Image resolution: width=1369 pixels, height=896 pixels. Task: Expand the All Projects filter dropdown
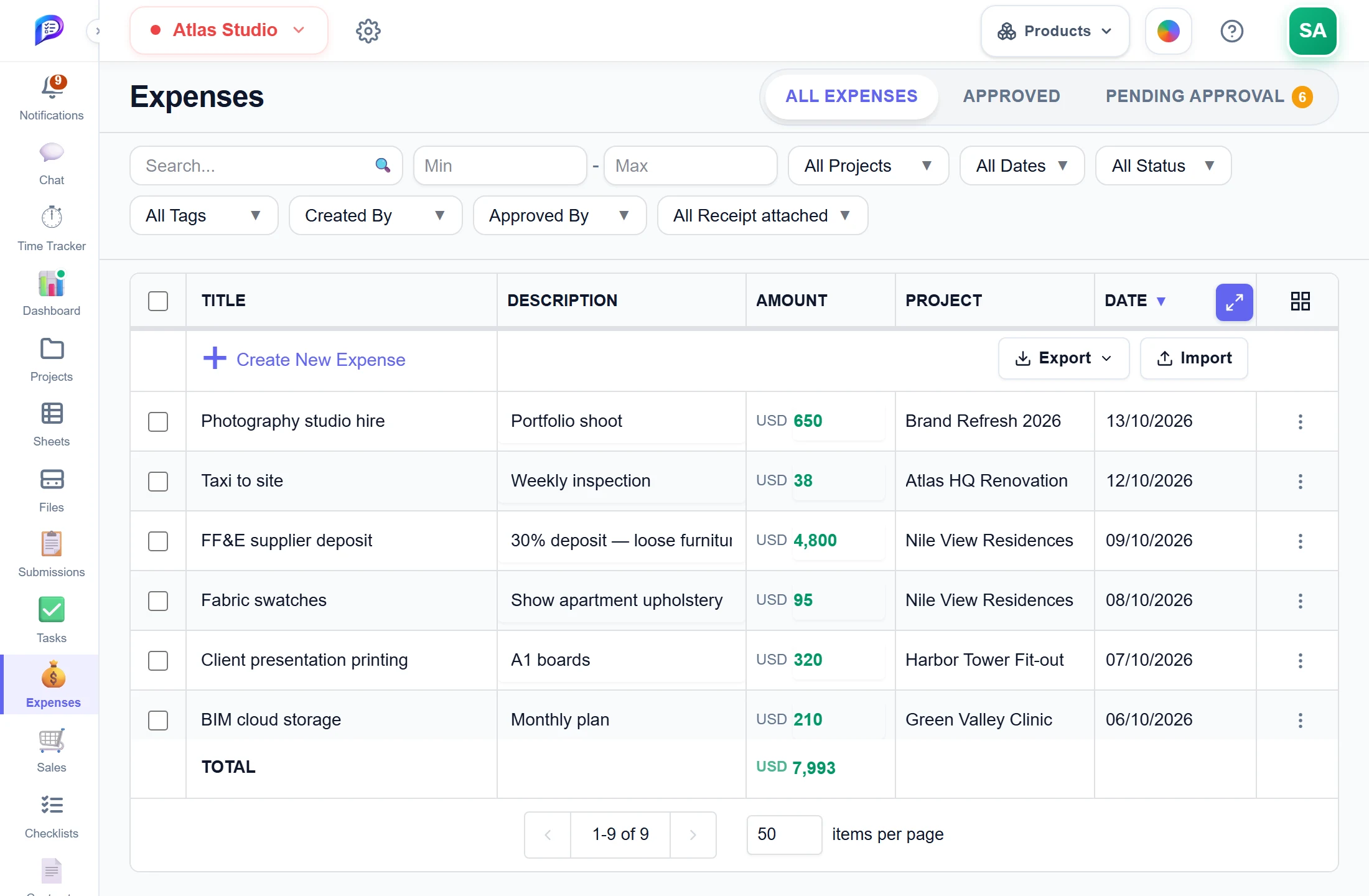pyautogui.click(x=868, y=166)
